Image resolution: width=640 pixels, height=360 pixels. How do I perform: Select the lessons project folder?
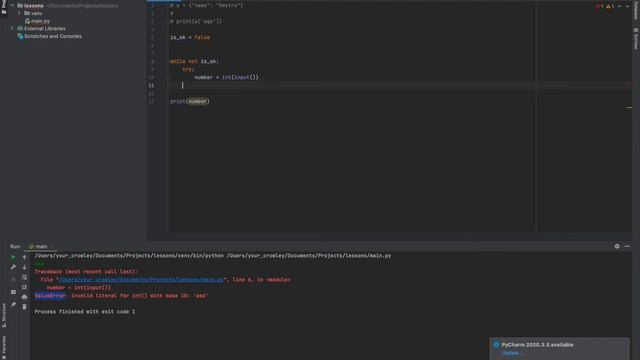pyautogui.click(x=33, y=5)
